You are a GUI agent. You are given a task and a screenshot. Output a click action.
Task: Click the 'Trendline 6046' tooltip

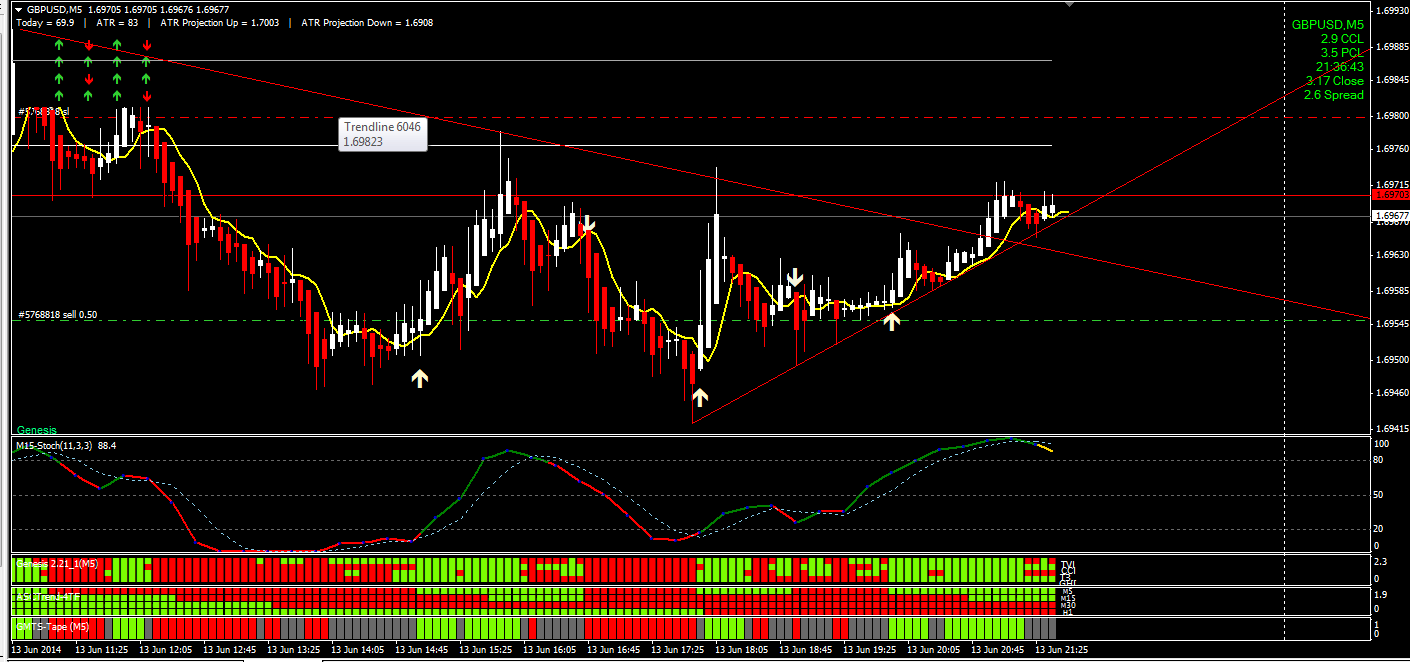click(x=384, y=134)
